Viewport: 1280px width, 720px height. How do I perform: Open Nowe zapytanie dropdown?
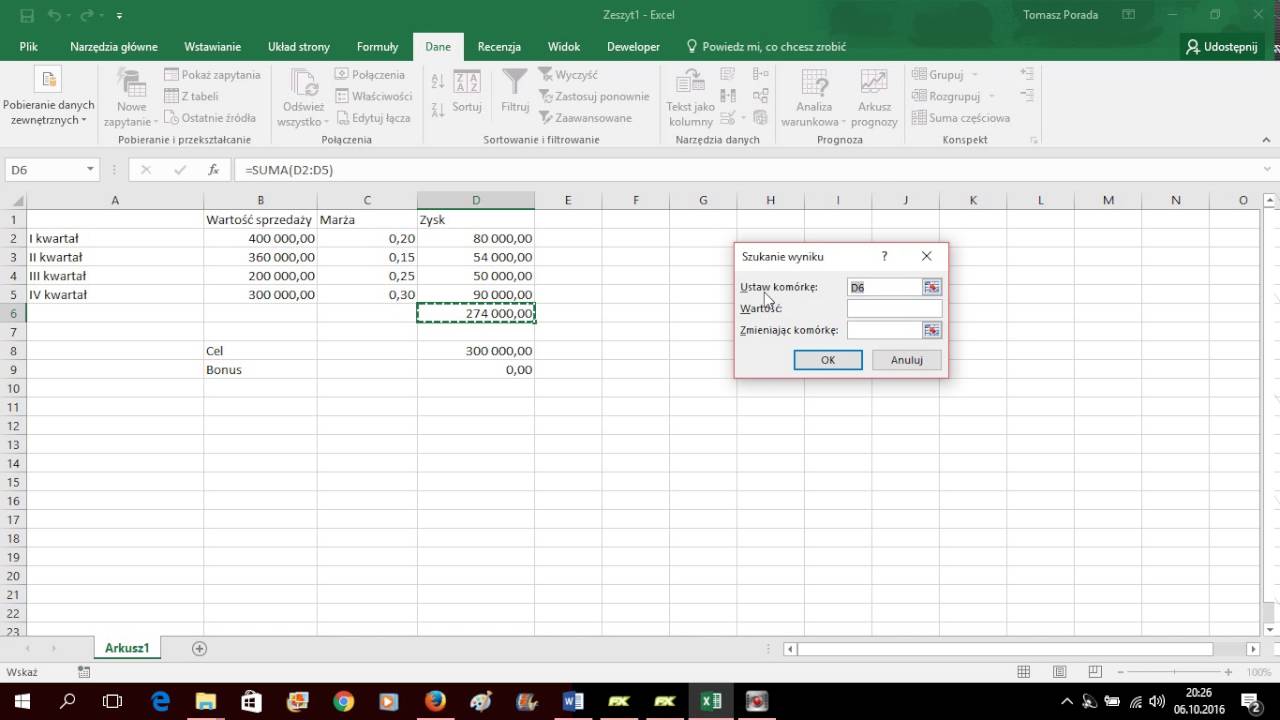pyautogui.click(x=133, y=98)
